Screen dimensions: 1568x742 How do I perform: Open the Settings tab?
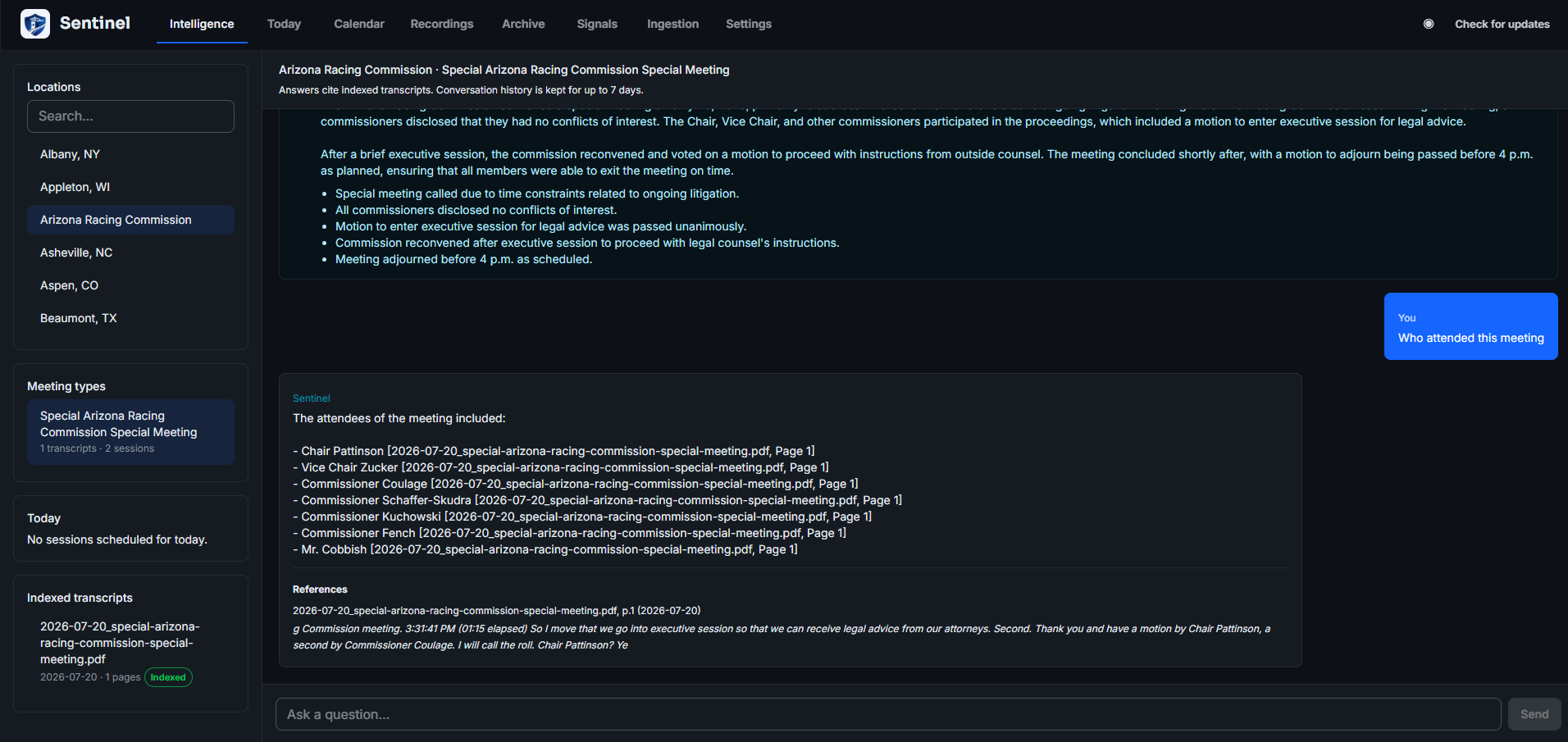coord(749,24)
